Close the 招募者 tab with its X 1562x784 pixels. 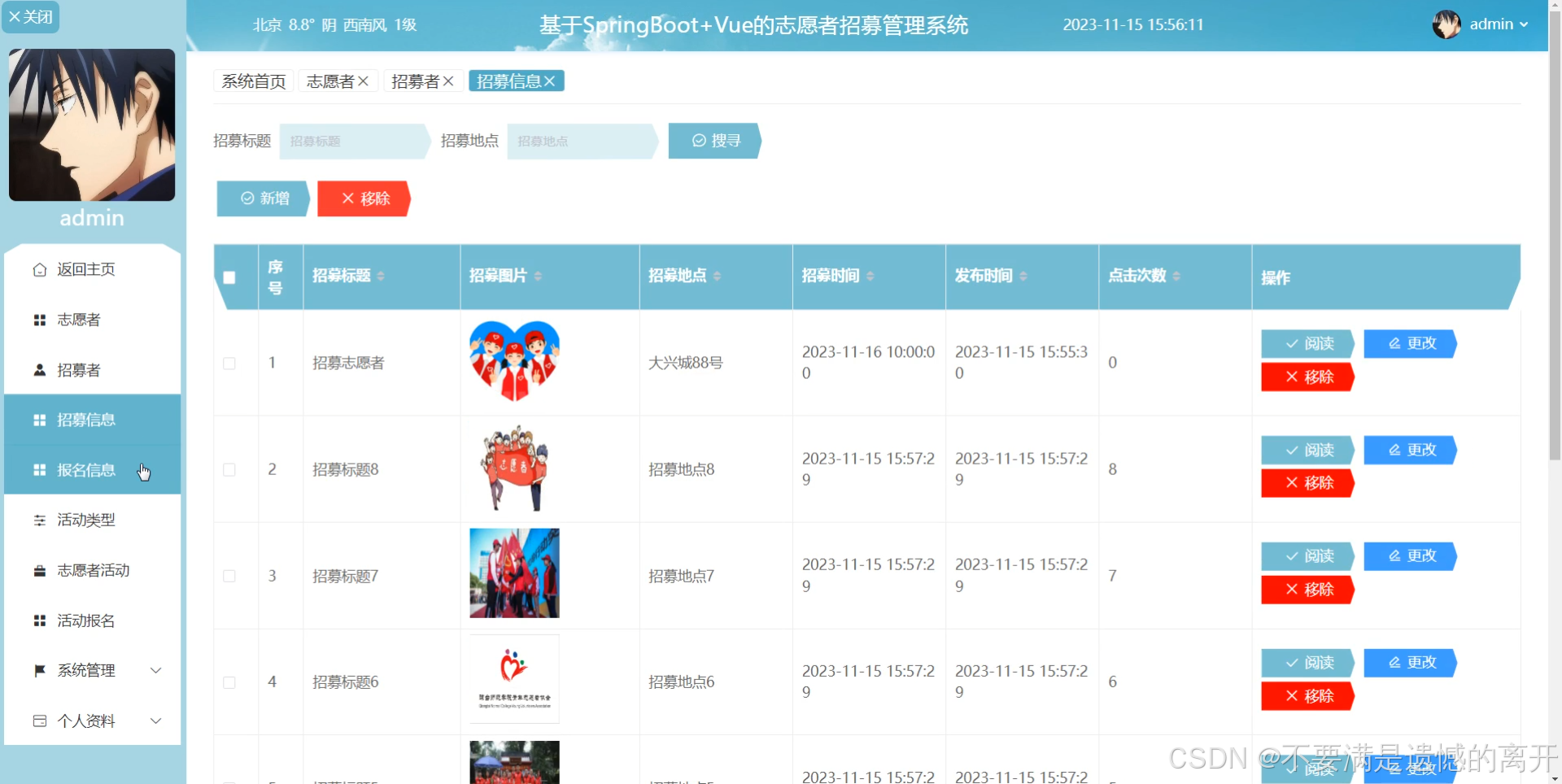click(x=448, y=81)
